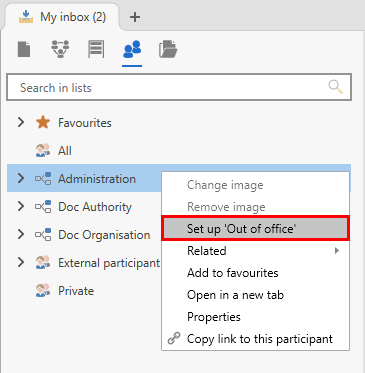Select the External participant list item
The width and height of the screenshot is (365, 373).
click(84, 263)
